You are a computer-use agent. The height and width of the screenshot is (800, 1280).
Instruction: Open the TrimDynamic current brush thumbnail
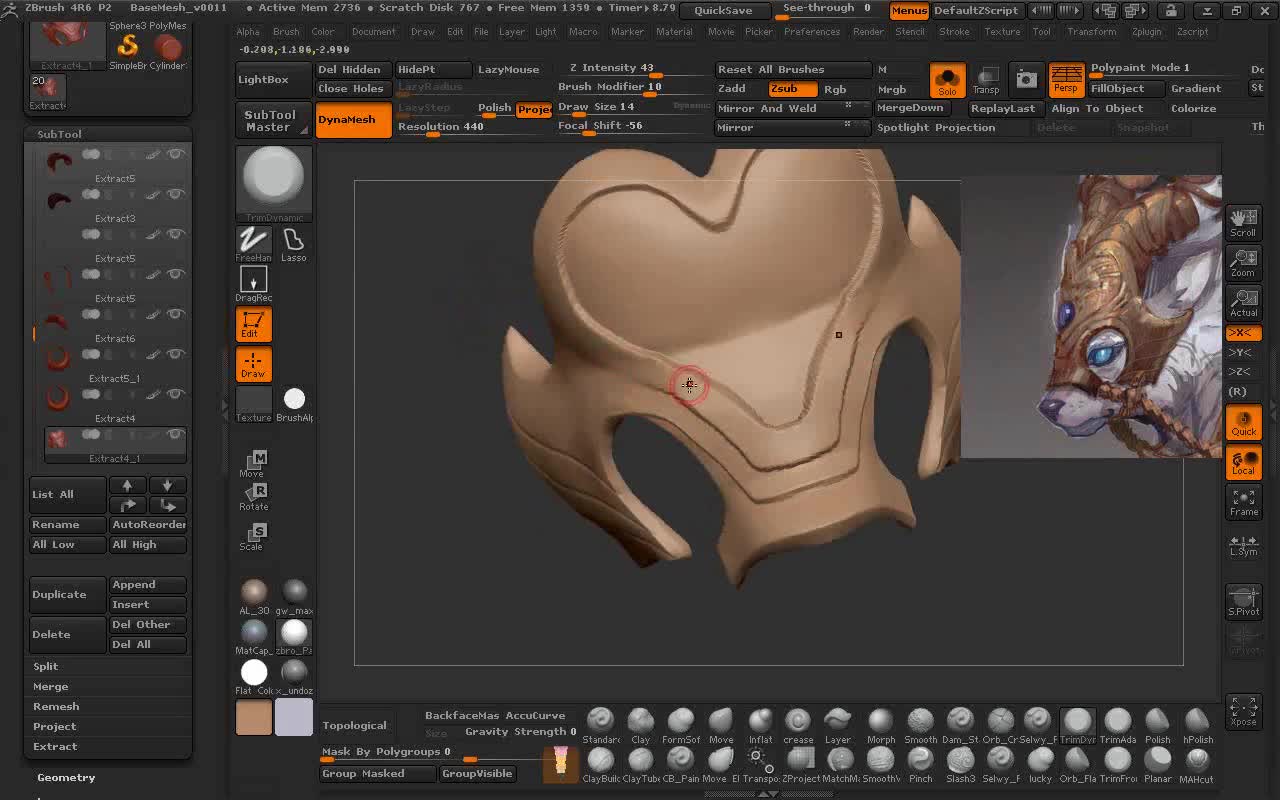[x=274, y=183]
